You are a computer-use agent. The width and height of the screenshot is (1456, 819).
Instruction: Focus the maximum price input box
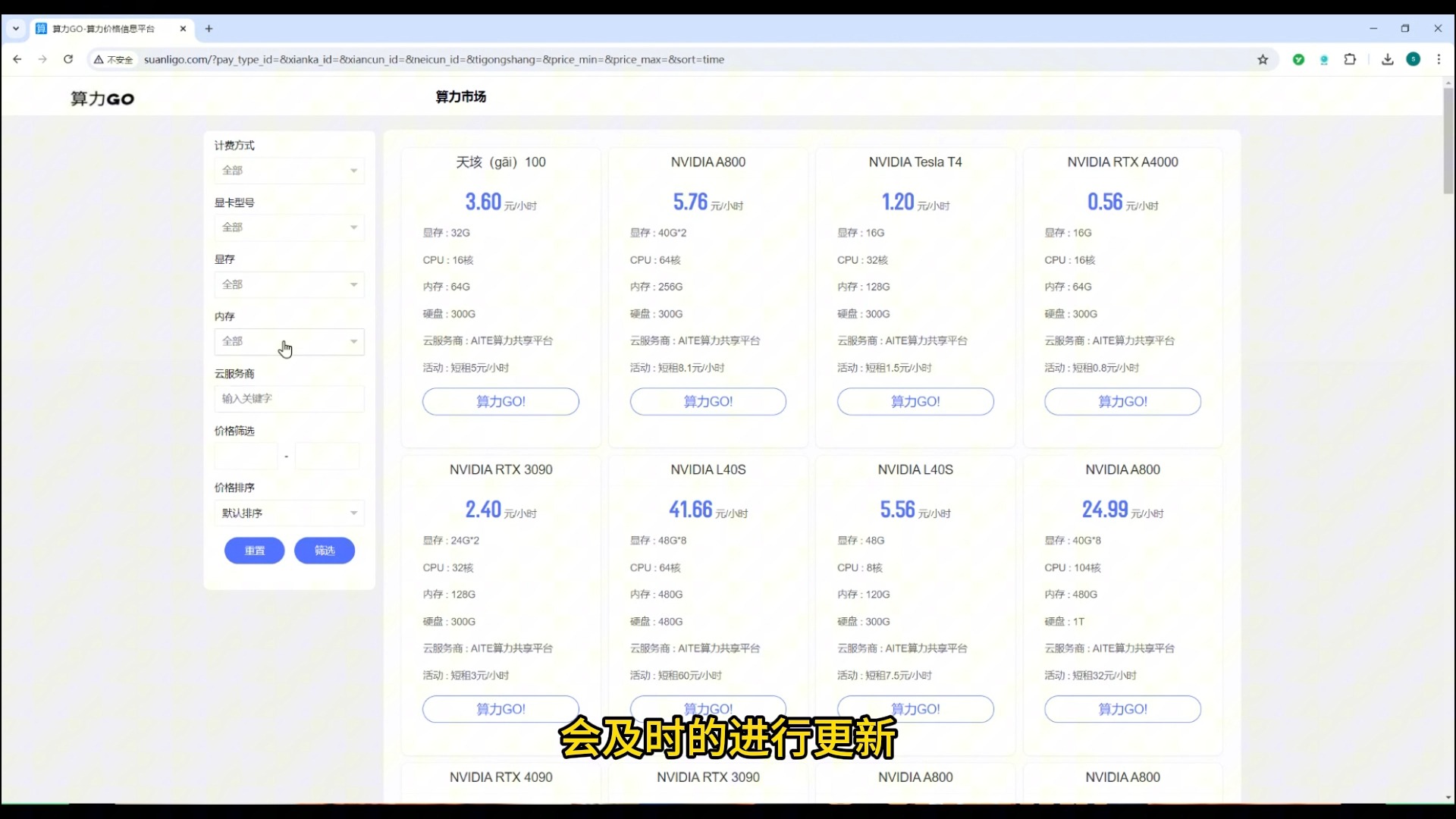tap(328, 457)
